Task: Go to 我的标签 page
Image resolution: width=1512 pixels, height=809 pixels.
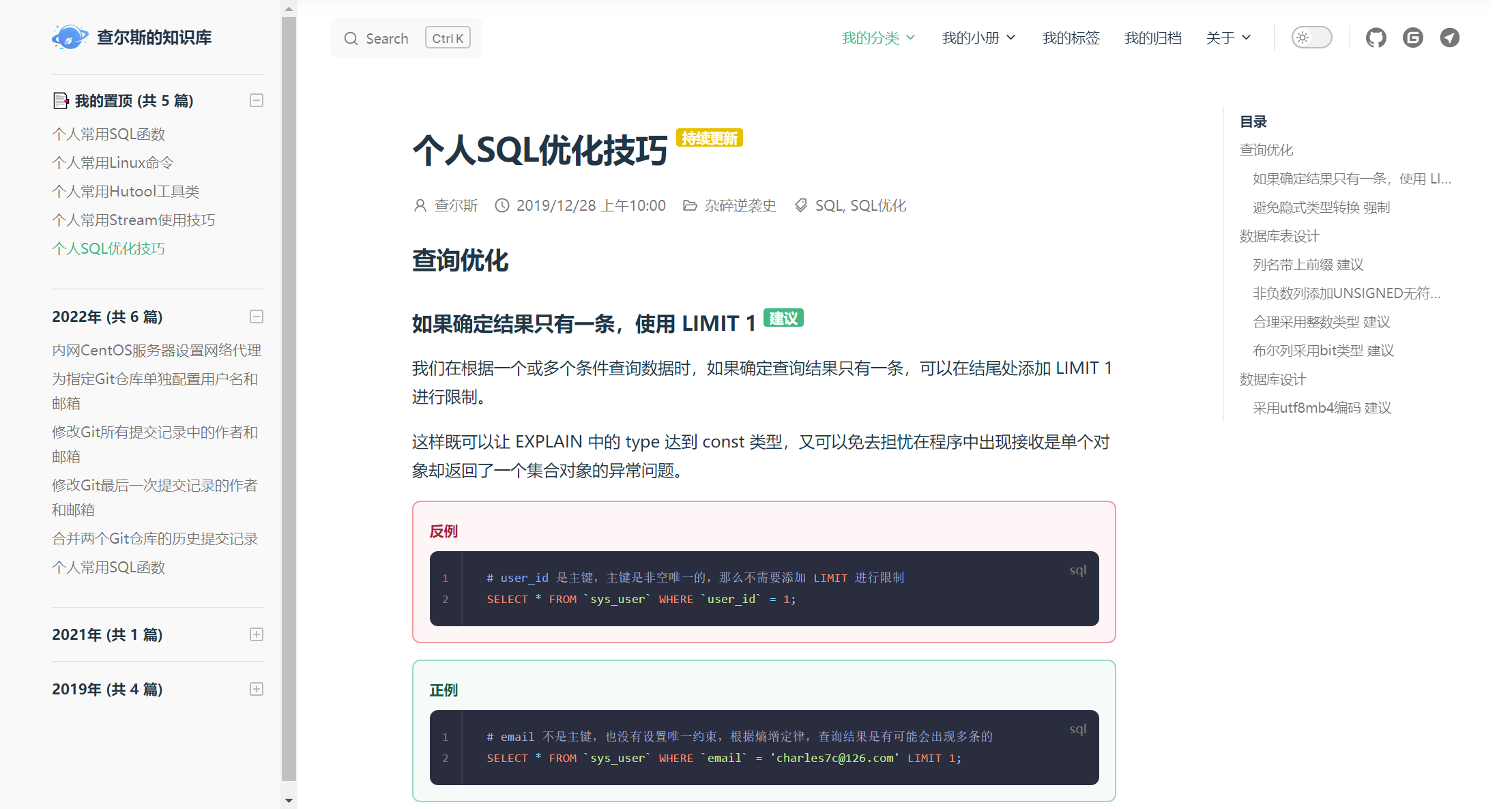Action: coord(1071,38)
